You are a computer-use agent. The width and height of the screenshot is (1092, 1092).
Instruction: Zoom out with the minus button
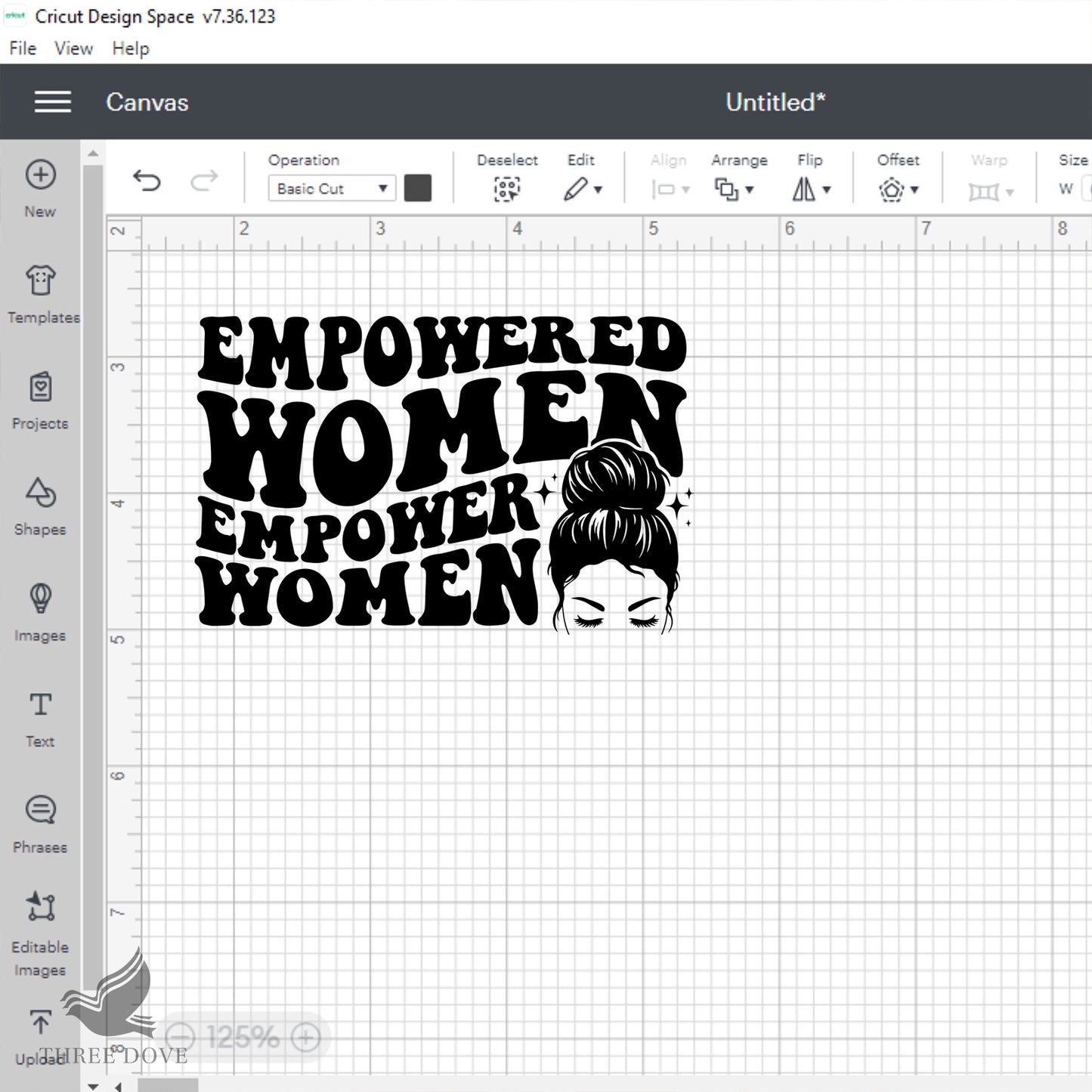pos(180,1037)
